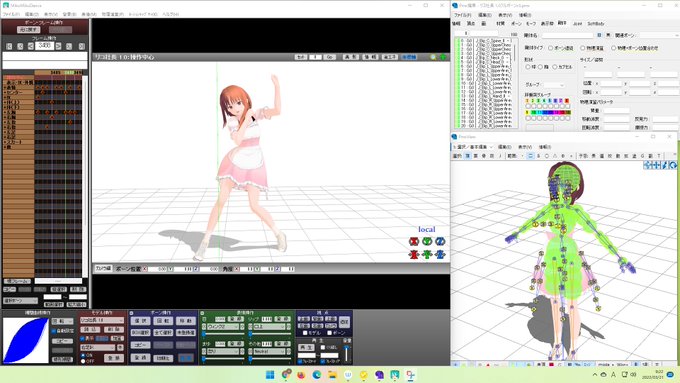Toggle the repeat checkbox in playback panel
The height and width of the screenshot is (383, 680).
[x=323, y=347]
